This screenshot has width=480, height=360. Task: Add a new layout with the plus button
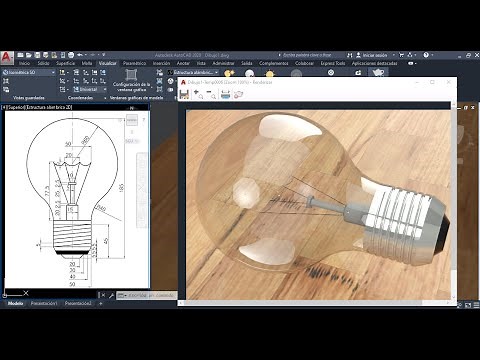pos(101,303)
